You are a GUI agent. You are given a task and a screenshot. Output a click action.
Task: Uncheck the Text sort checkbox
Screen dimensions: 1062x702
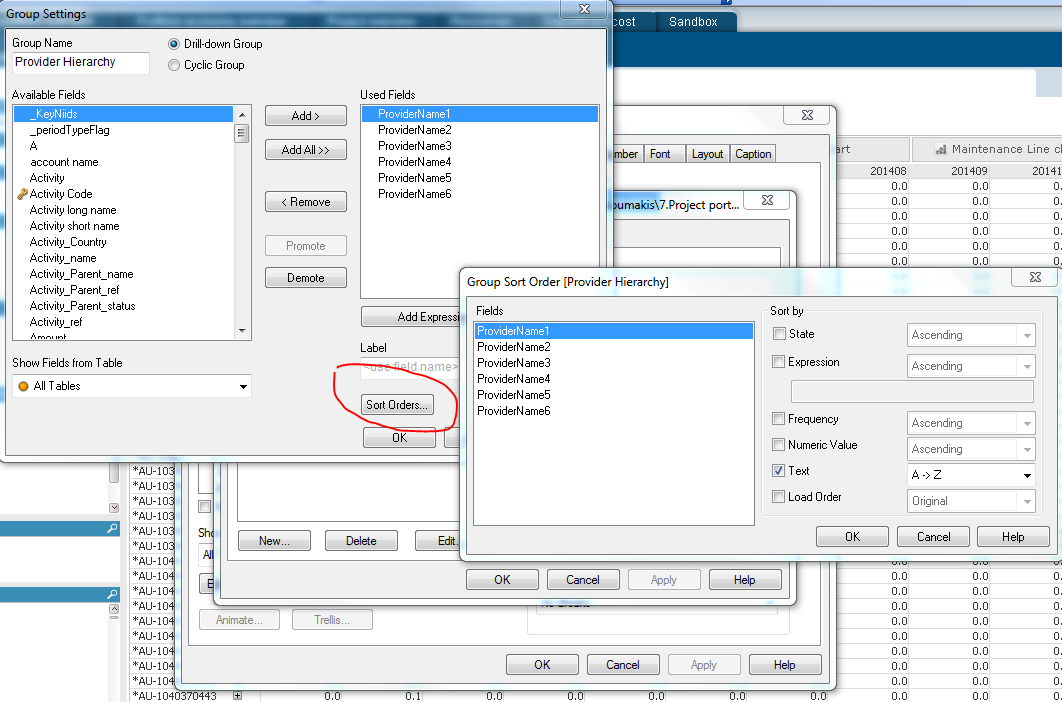[x=779, y=470]
